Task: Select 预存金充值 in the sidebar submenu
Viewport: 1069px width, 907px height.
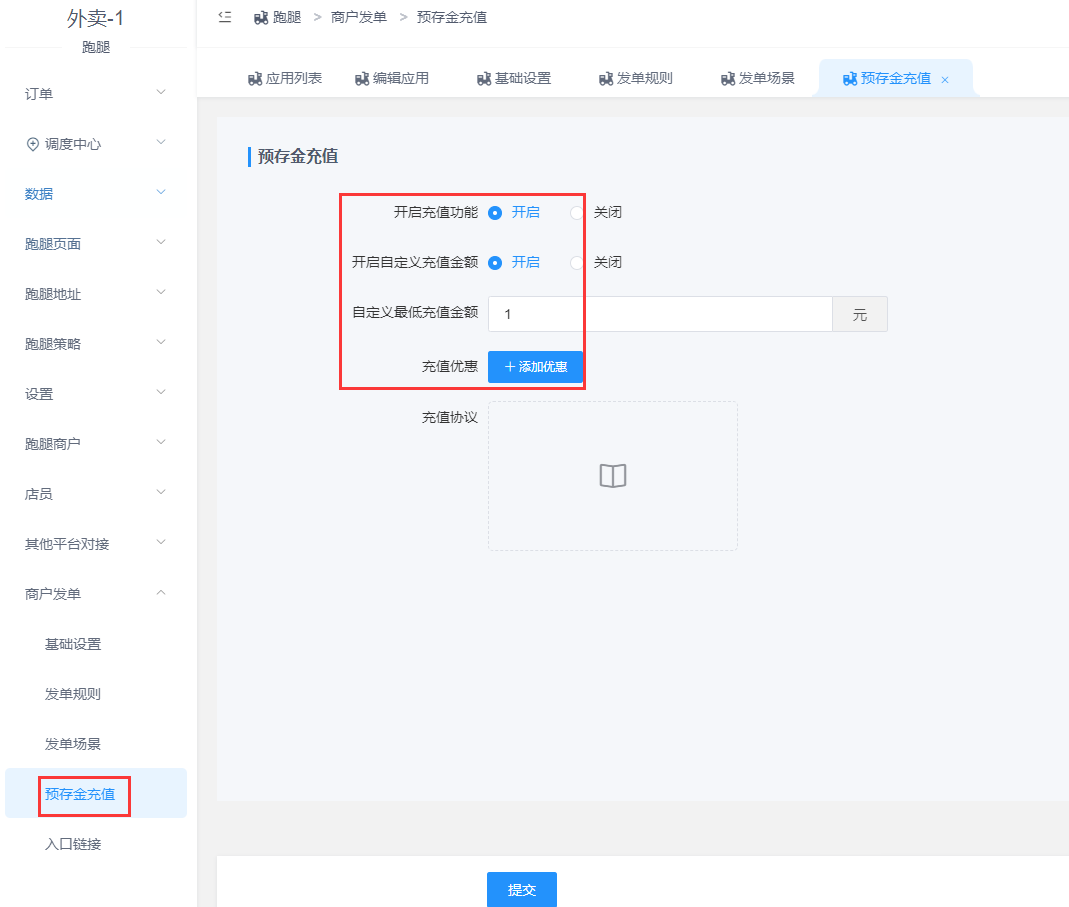Action: pyautogui.click(x=95, y=794)
